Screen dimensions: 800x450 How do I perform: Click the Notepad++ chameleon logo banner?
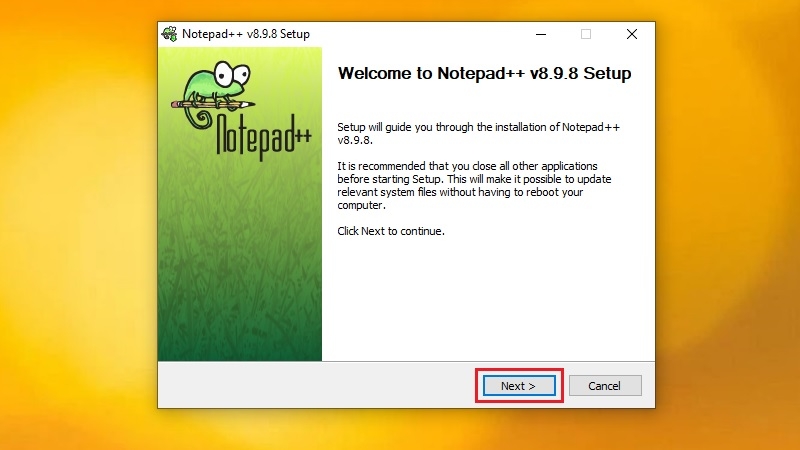click(x=240, y=204)
